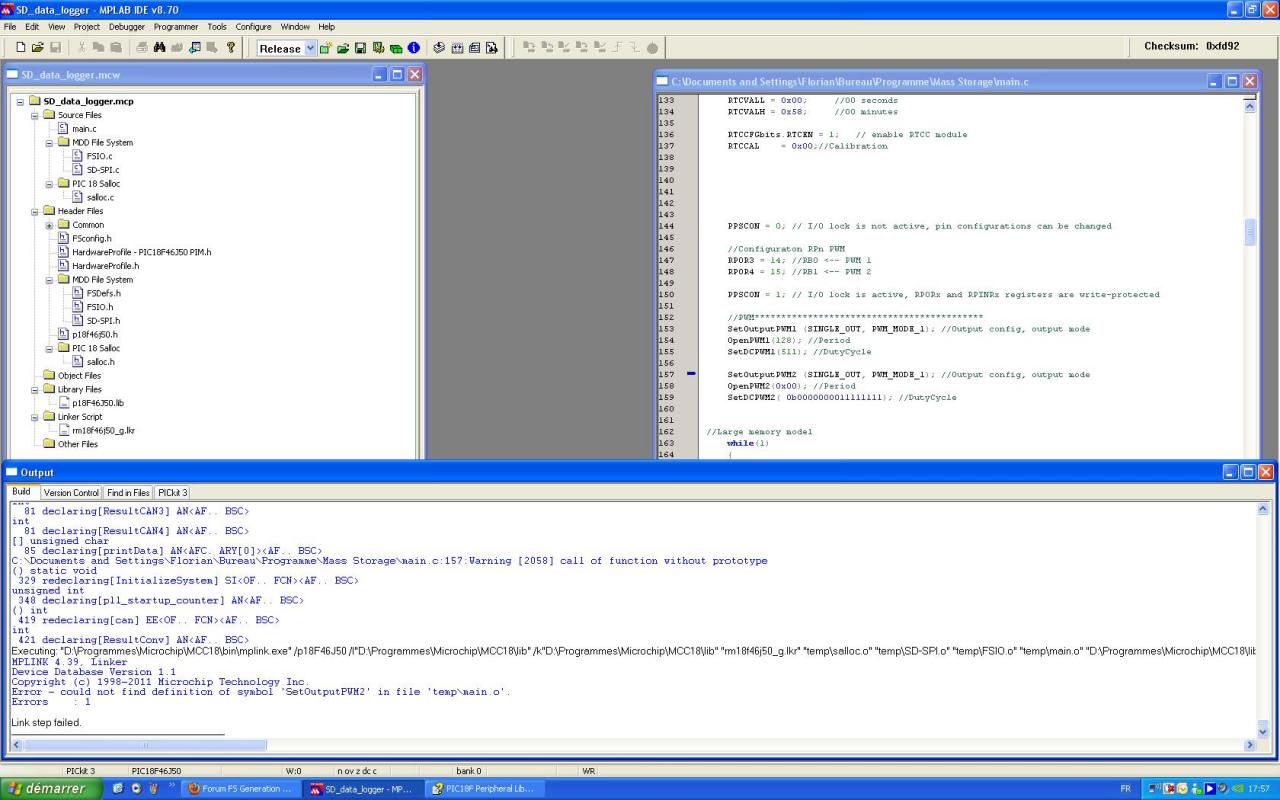The width and height of the screenshot is (1280, 800).
Task: Click the New File toolbar icon
Action: click(21, 47)
